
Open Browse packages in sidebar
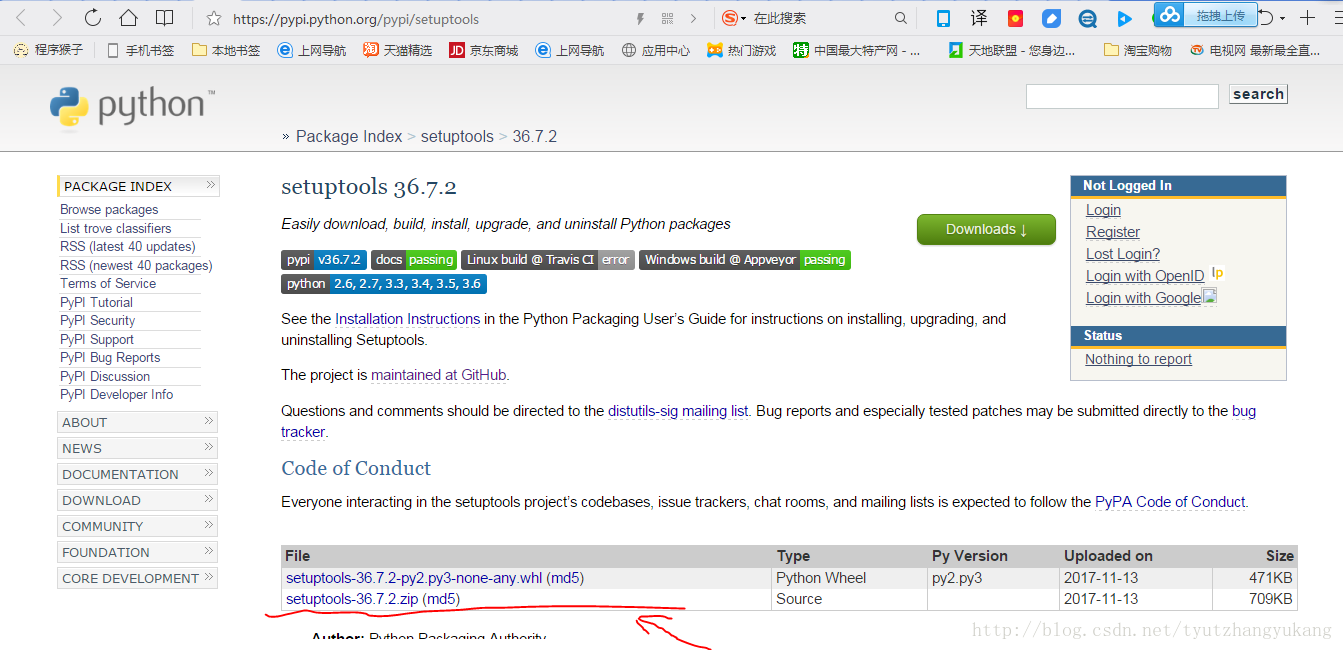pyautogui.click(x=109, y=210)
